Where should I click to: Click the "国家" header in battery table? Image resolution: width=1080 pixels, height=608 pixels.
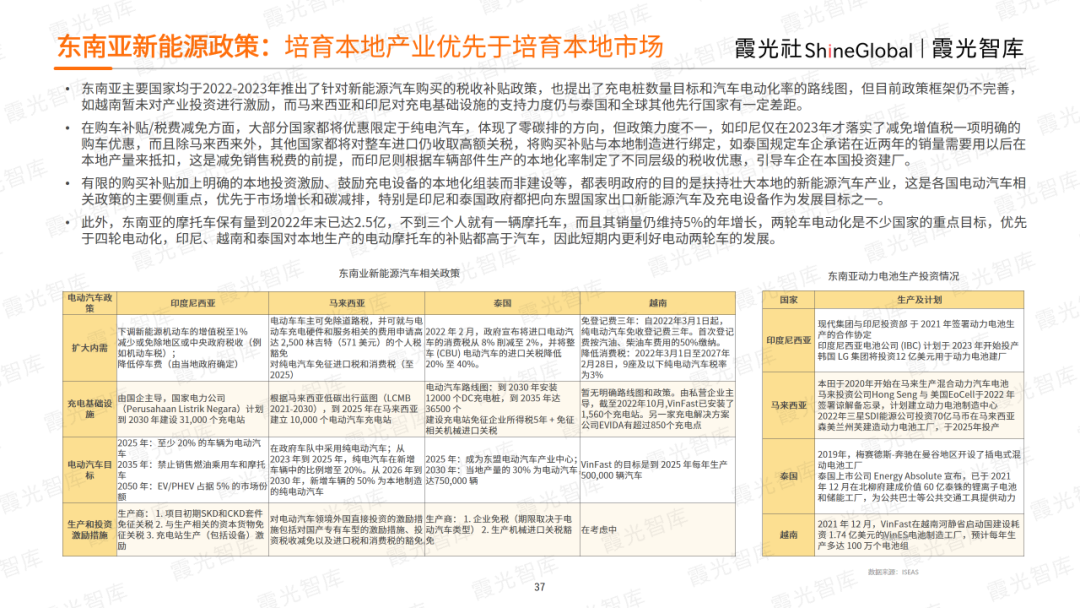click(789, 300)
